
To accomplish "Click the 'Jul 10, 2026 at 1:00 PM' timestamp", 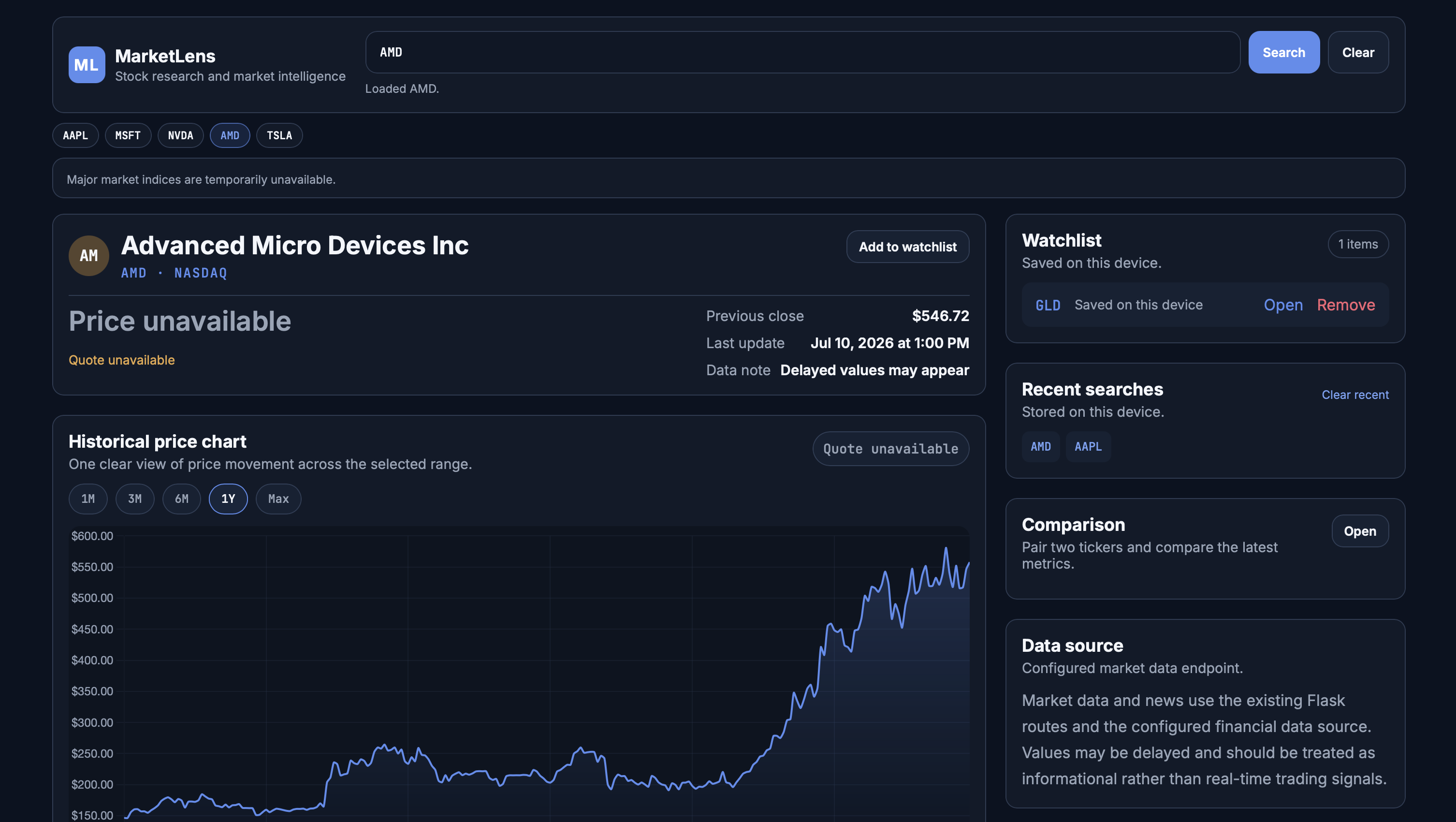I will pos(889,343).
